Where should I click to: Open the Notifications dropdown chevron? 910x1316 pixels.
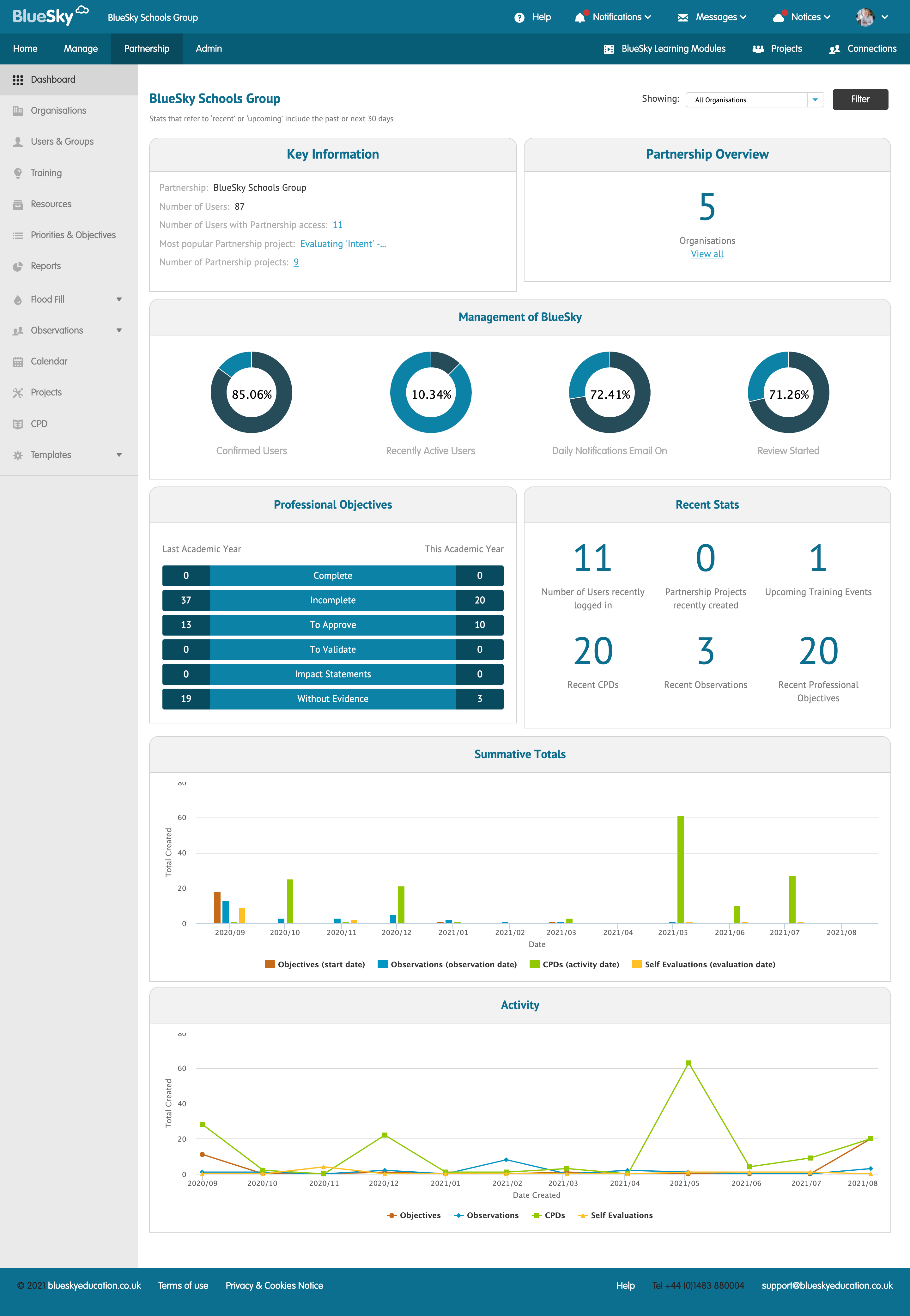pos(648,17)
